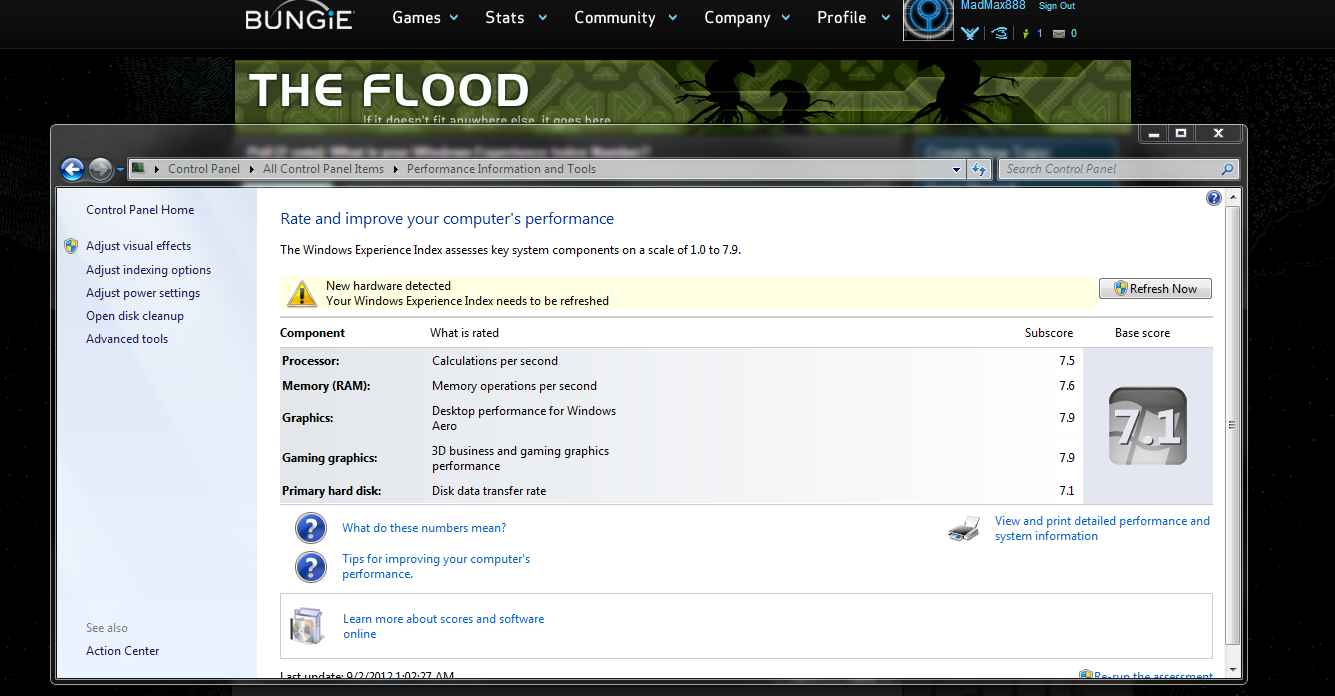Click the blue winged emblem icon under username
1335x696 pixels.
coord(970,34)
